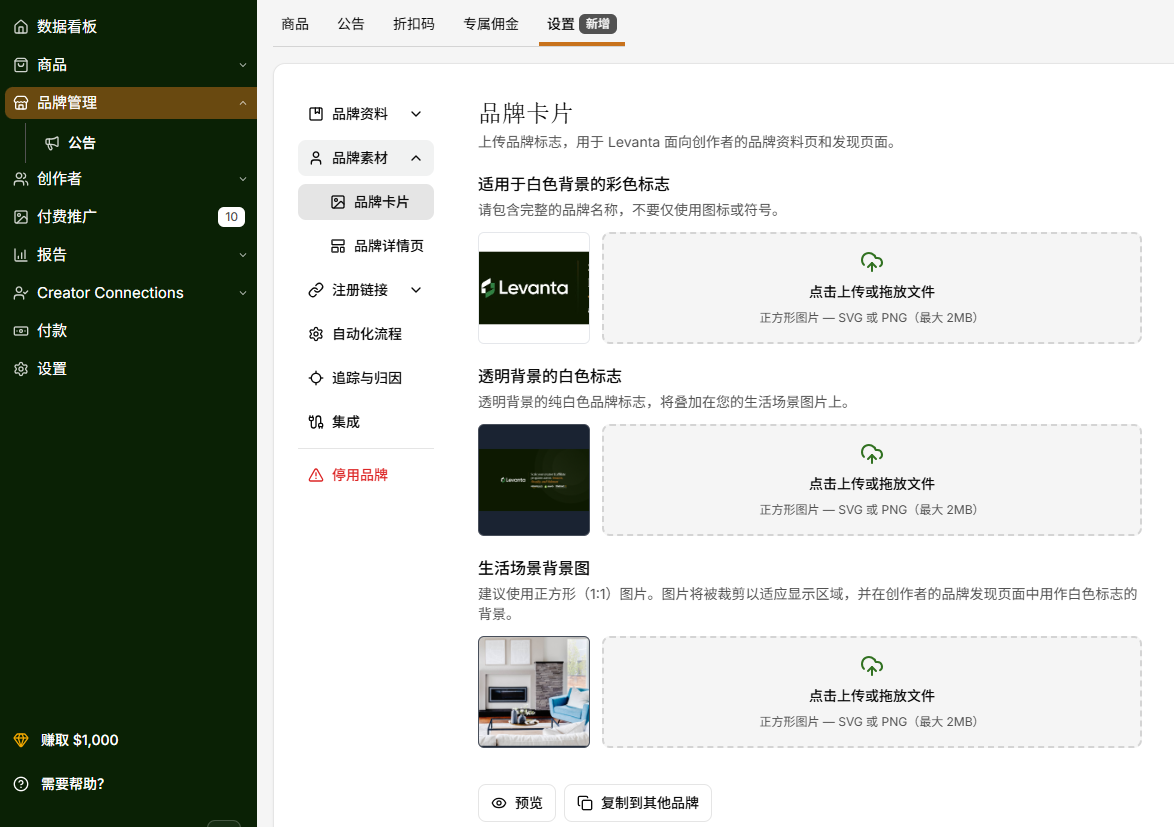
Task: Click the 付费推广 badge showing 10
Action: click(x=231, y=217)
